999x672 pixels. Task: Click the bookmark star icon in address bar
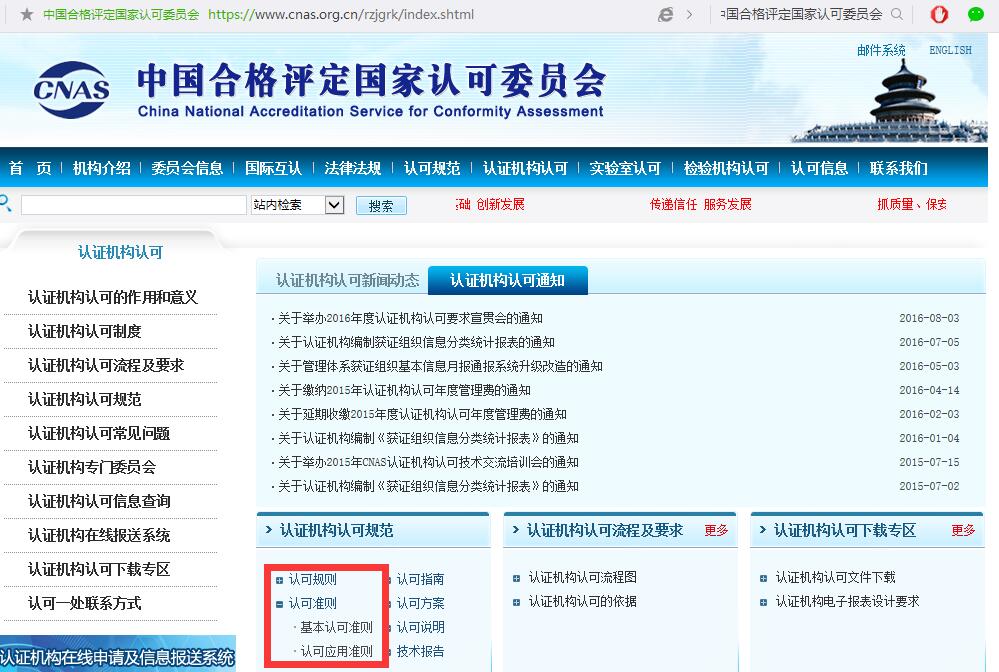pos(27,14)
